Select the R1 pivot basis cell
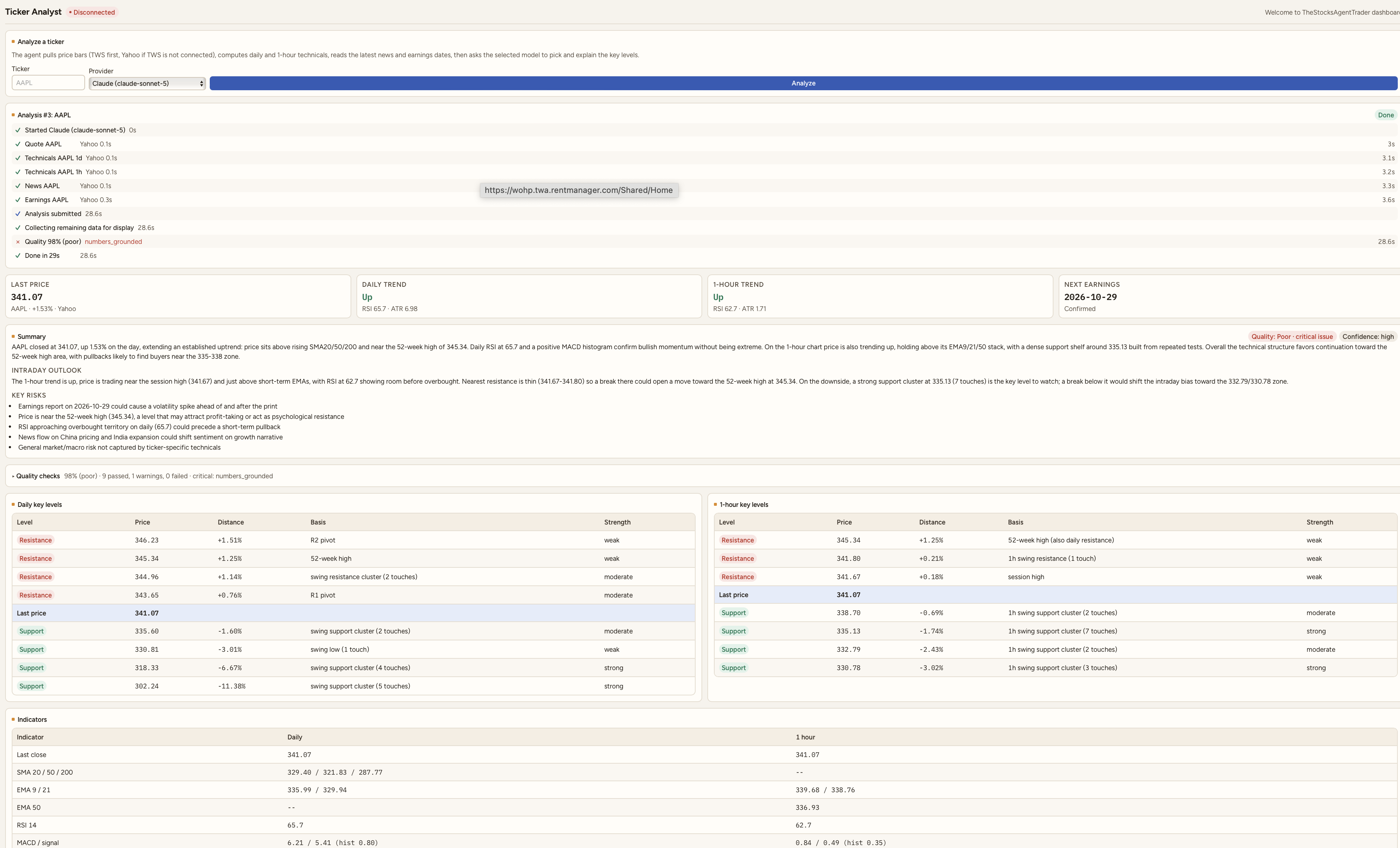The height and width of the screenshot is (848, 1400). [323, 596]
